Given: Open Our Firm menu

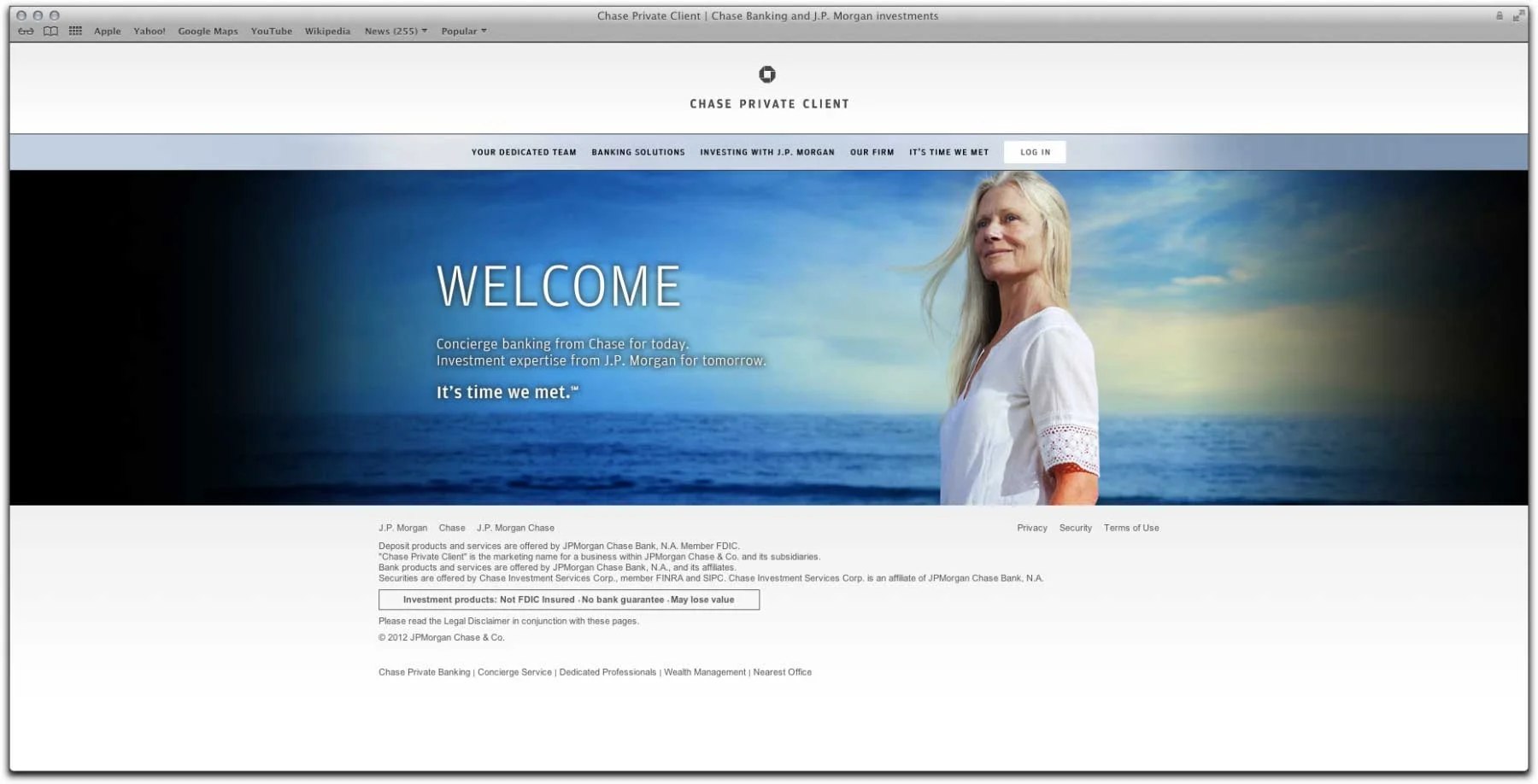Looking at the screenshot, I should [x=872, y=152].
